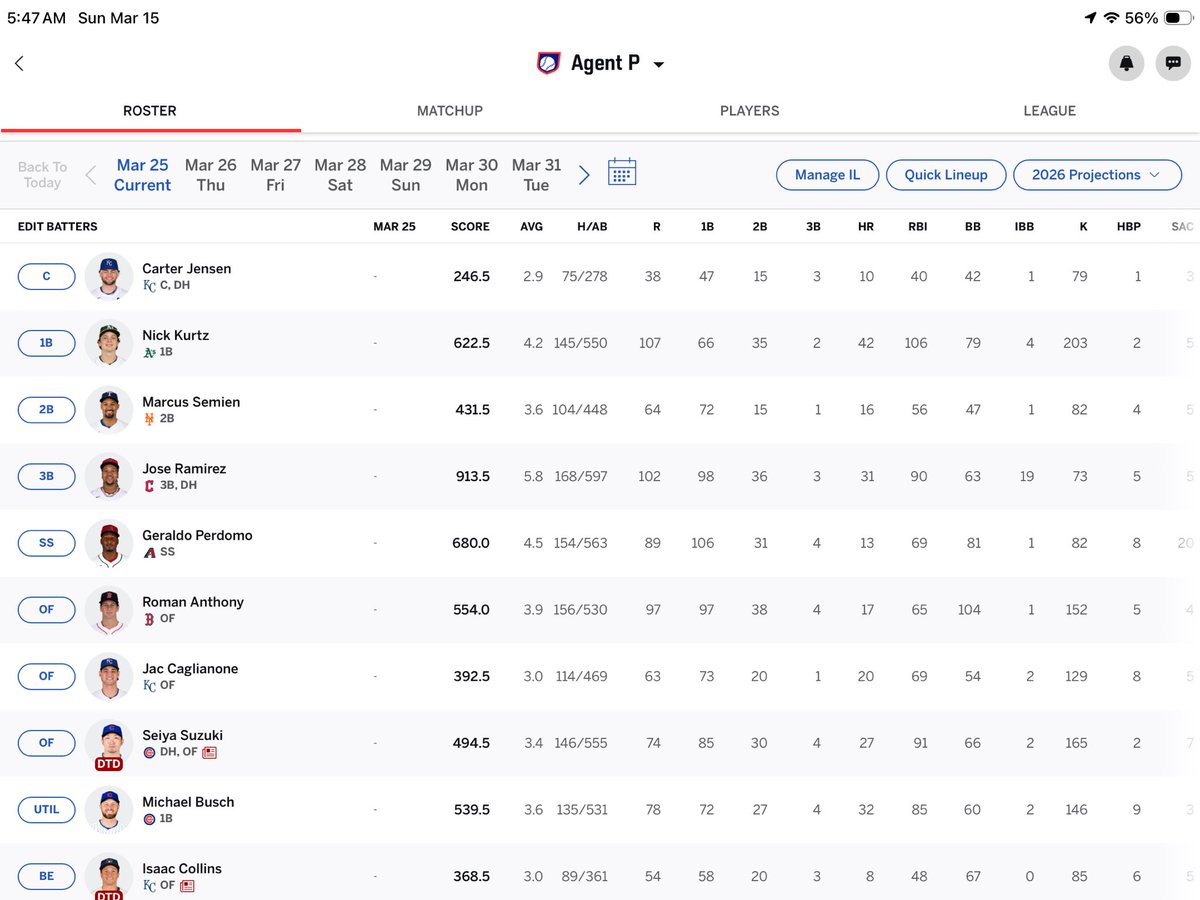Click the HR column header

866,227
